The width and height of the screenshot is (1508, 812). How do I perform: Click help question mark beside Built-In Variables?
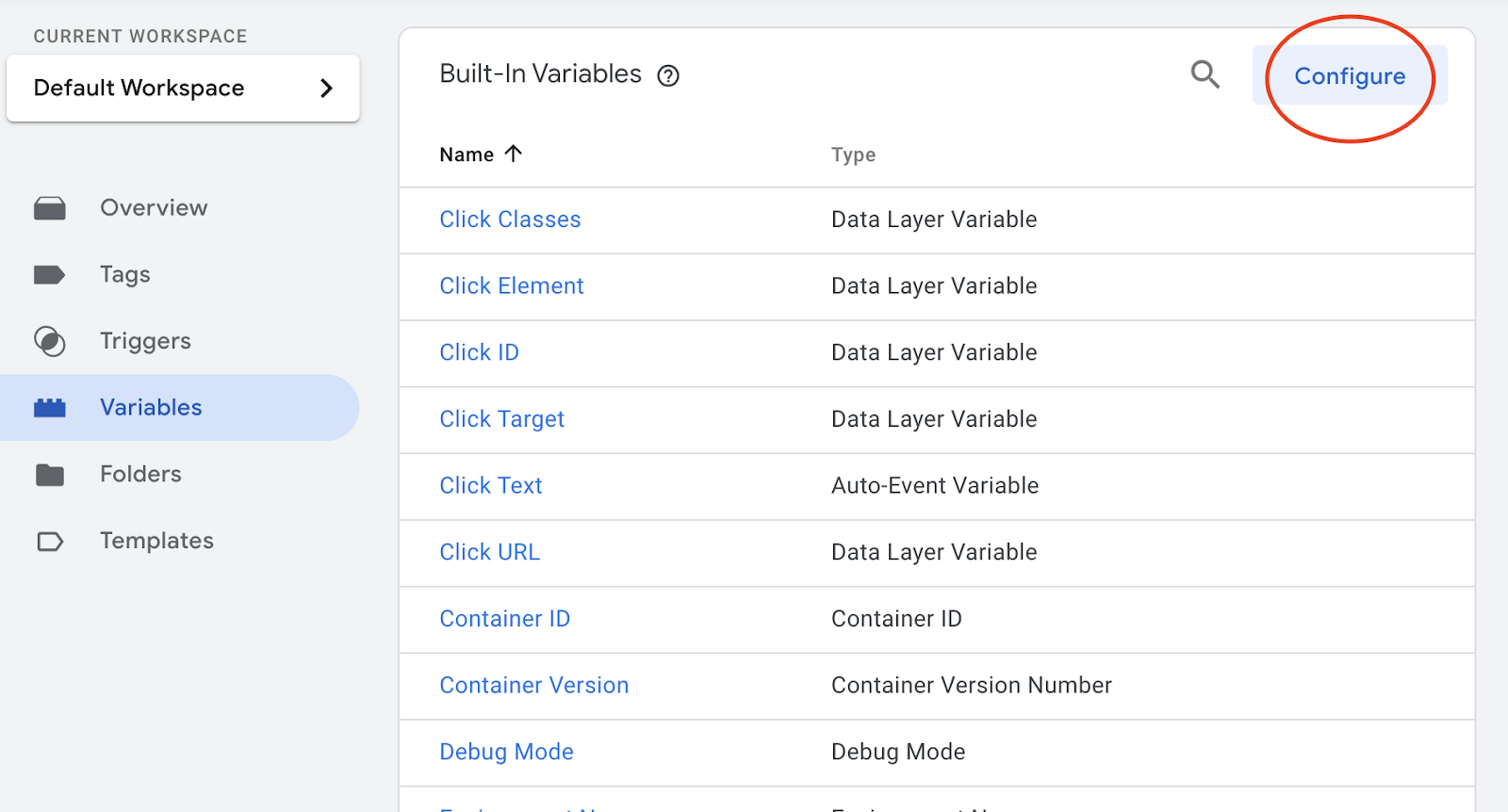(x=668, y=76)
